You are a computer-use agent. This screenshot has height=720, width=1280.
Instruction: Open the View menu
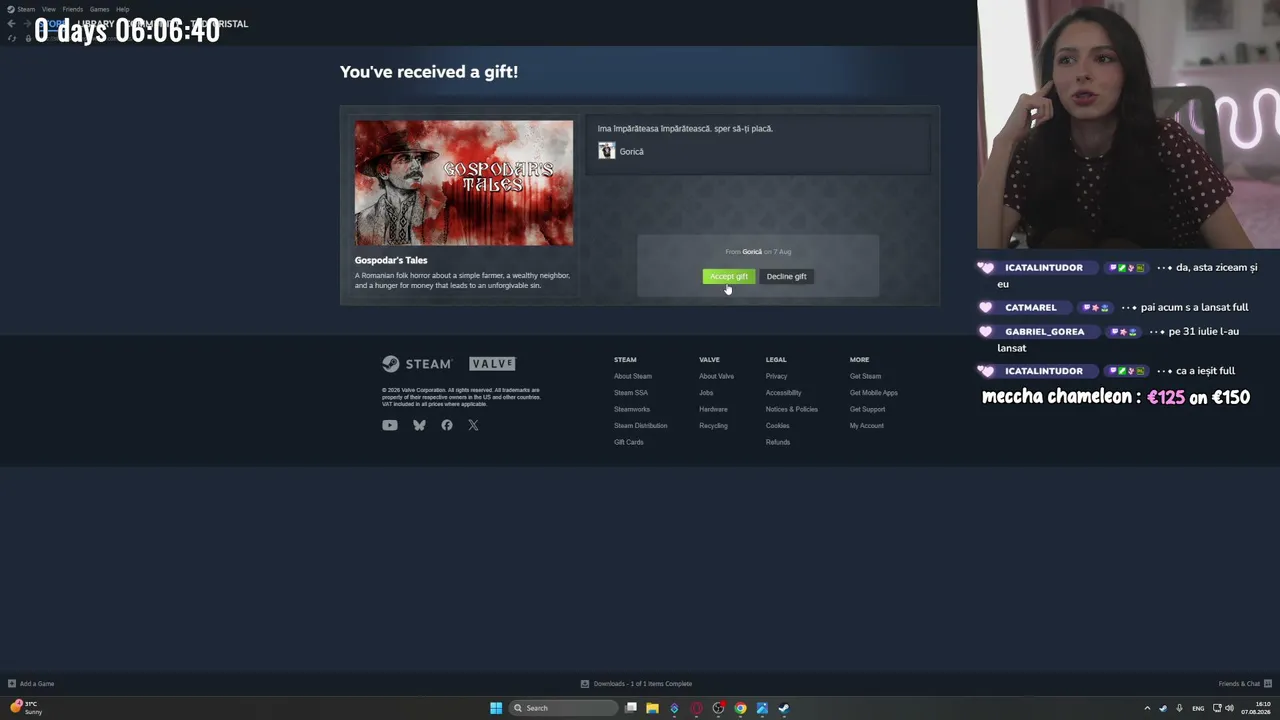(x=48, y=9)
